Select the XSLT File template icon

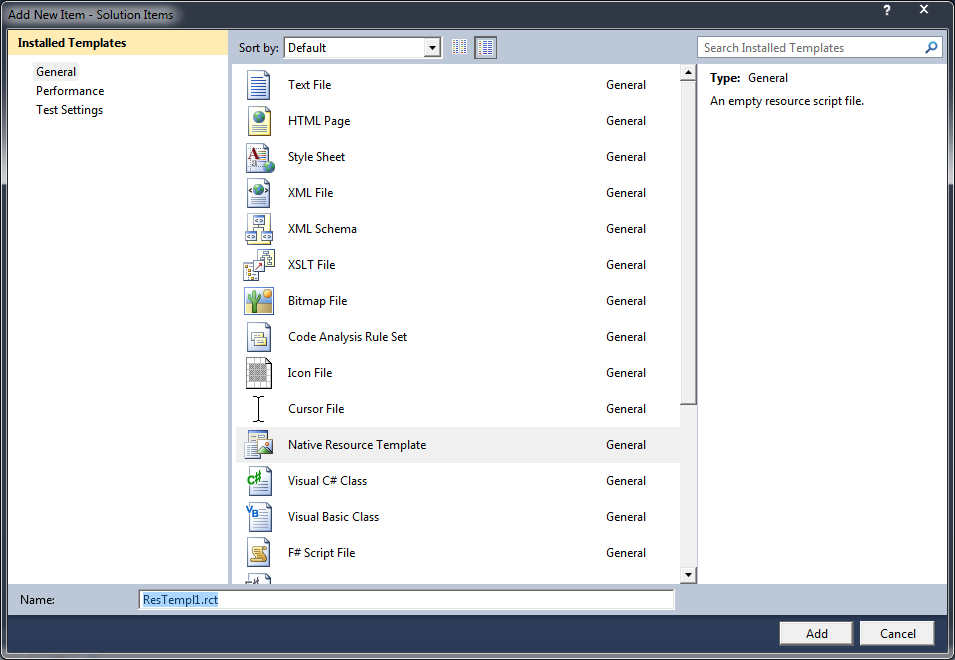click(259, 265)
